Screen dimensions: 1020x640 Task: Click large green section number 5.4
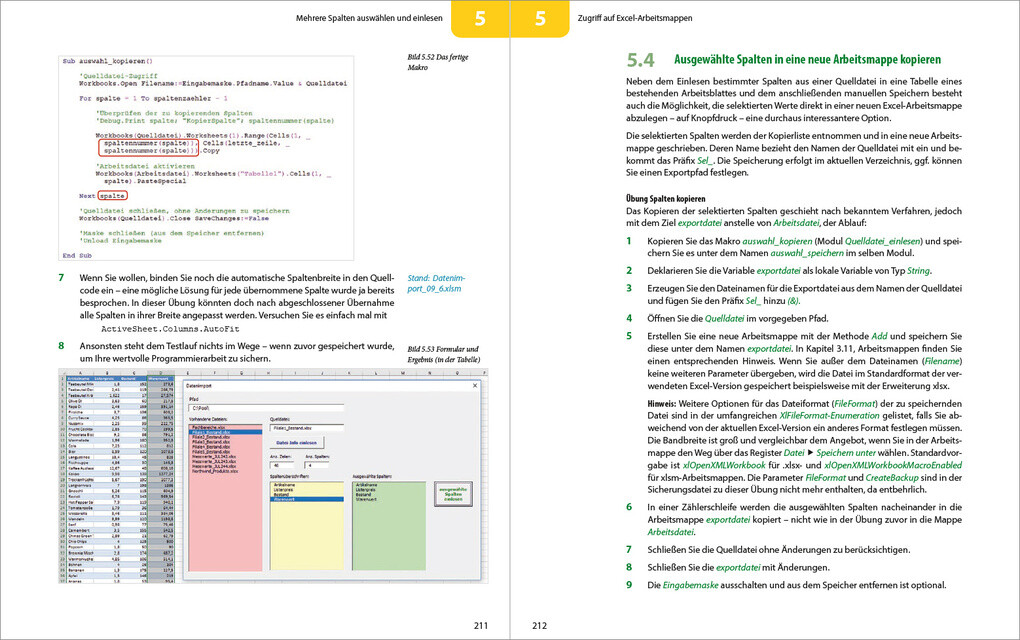tap(640, 60)
